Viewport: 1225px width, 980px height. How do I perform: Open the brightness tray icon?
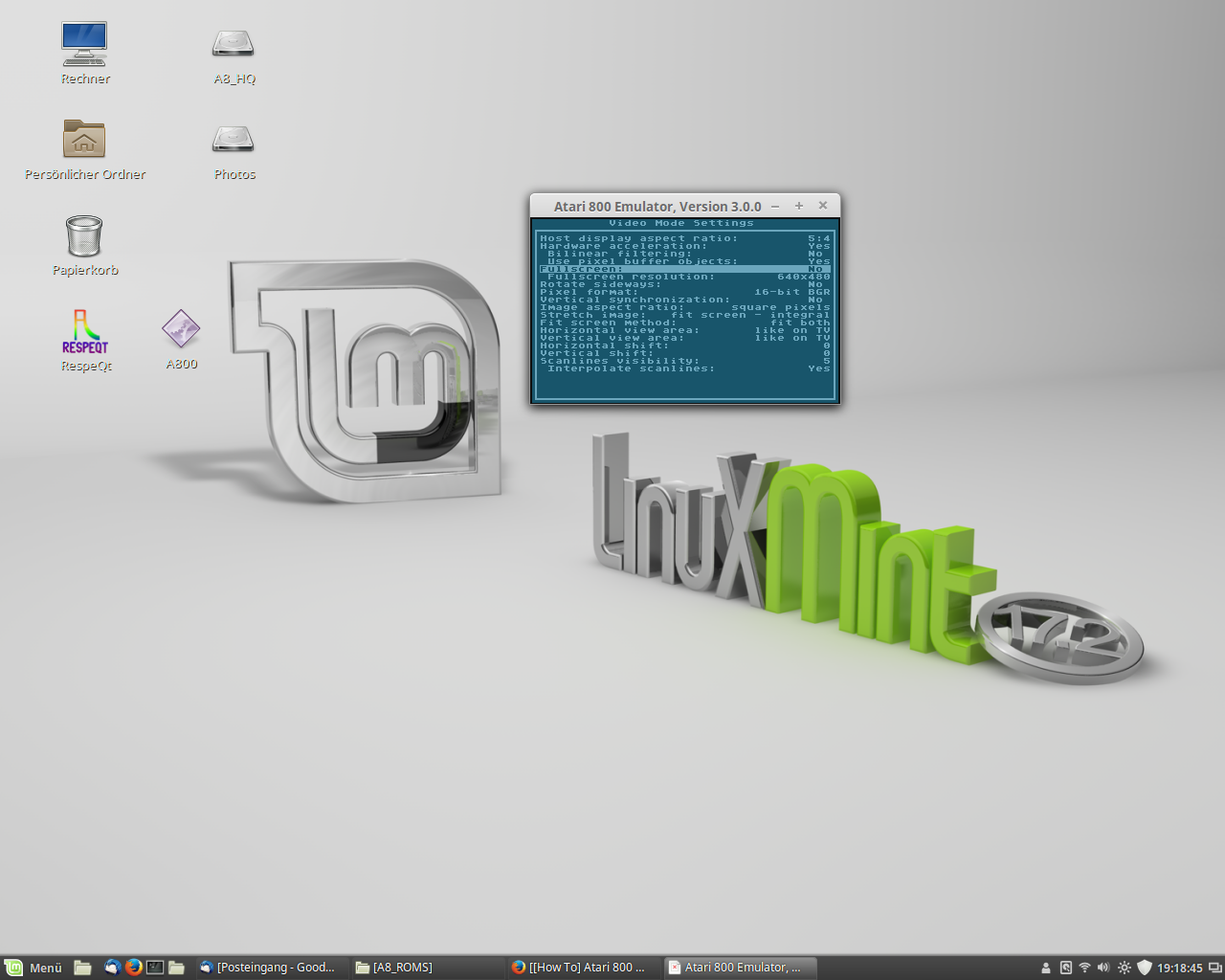[1125, 968]
